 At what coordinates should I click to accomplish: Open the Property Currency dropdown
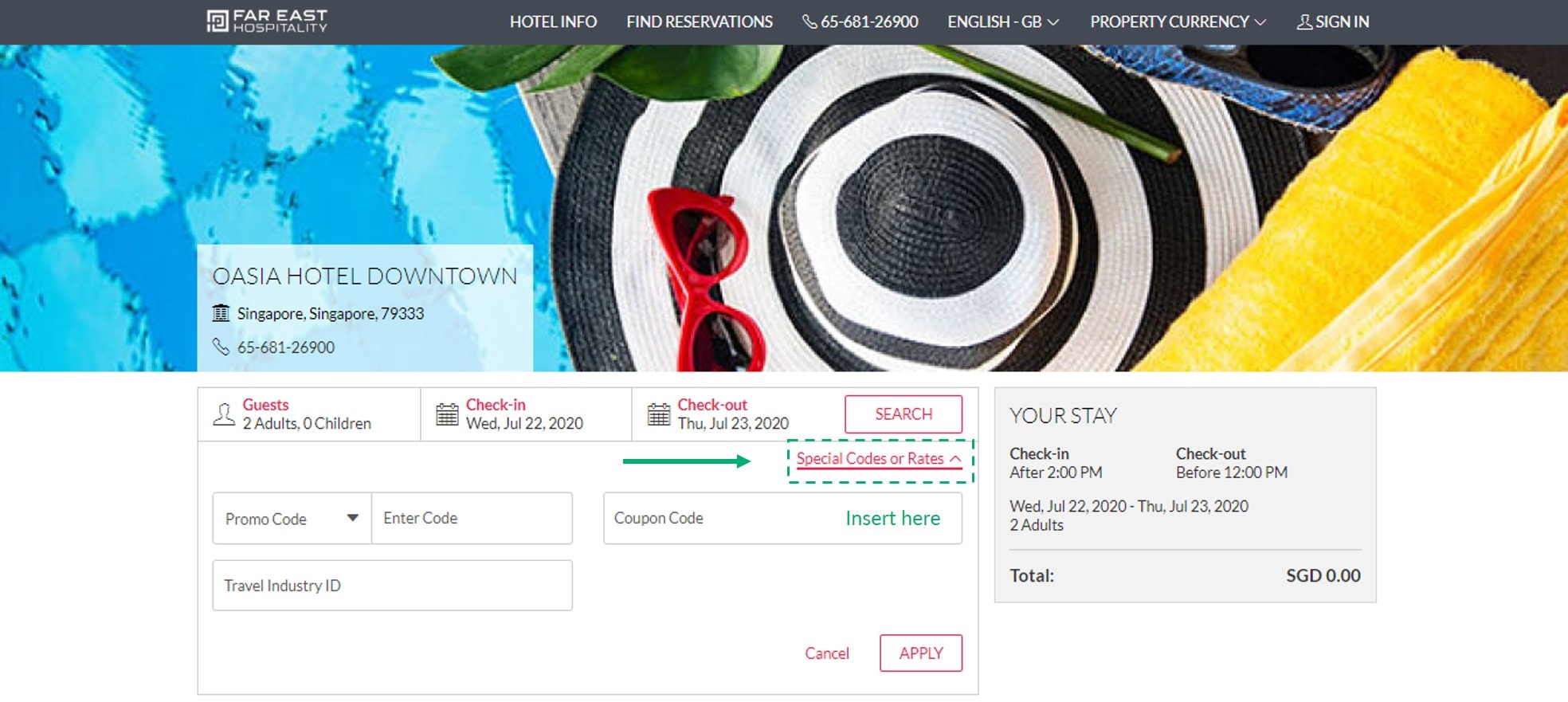pyautogui.click(x=1178, y=22)
